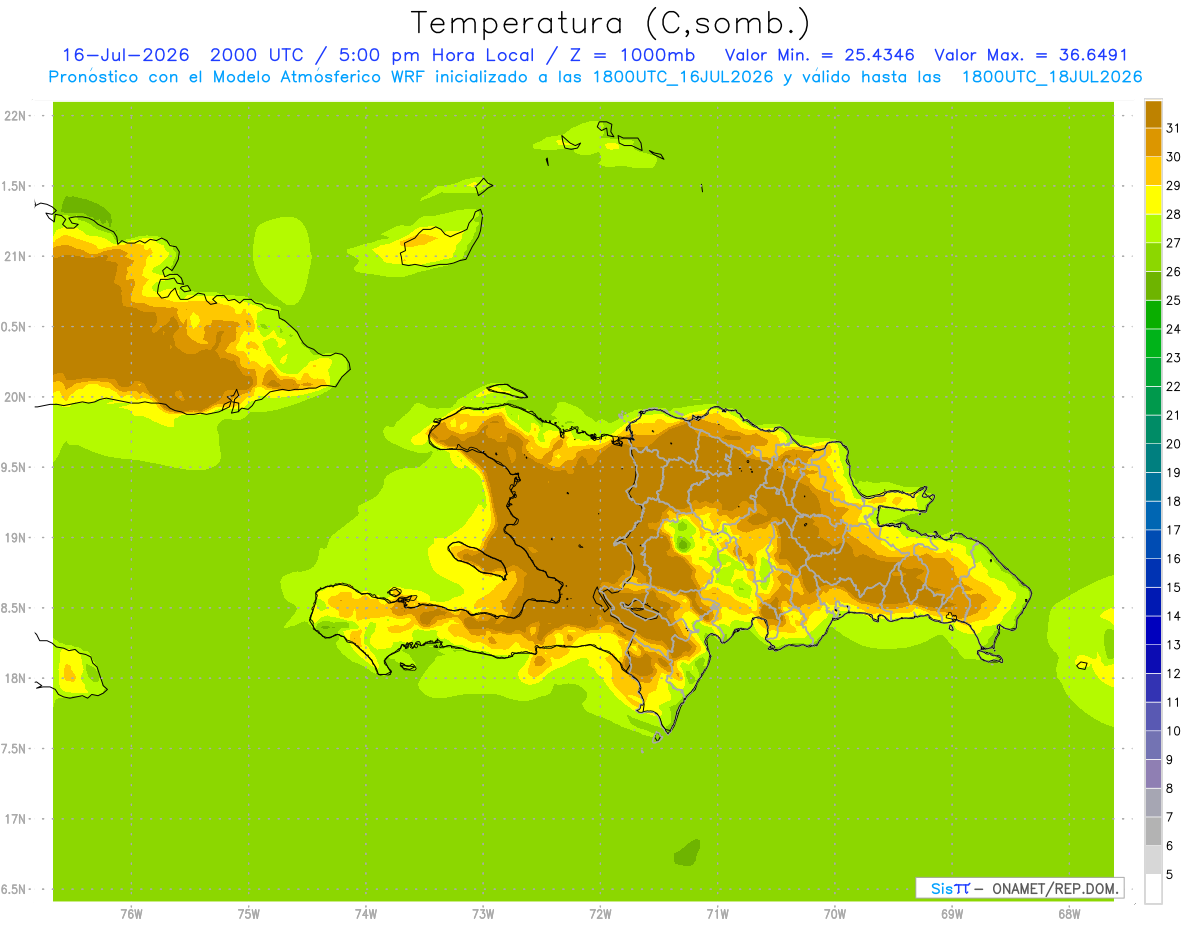
Task: Click the colorbar value label "14"
Action: [x=1173, y=616]
